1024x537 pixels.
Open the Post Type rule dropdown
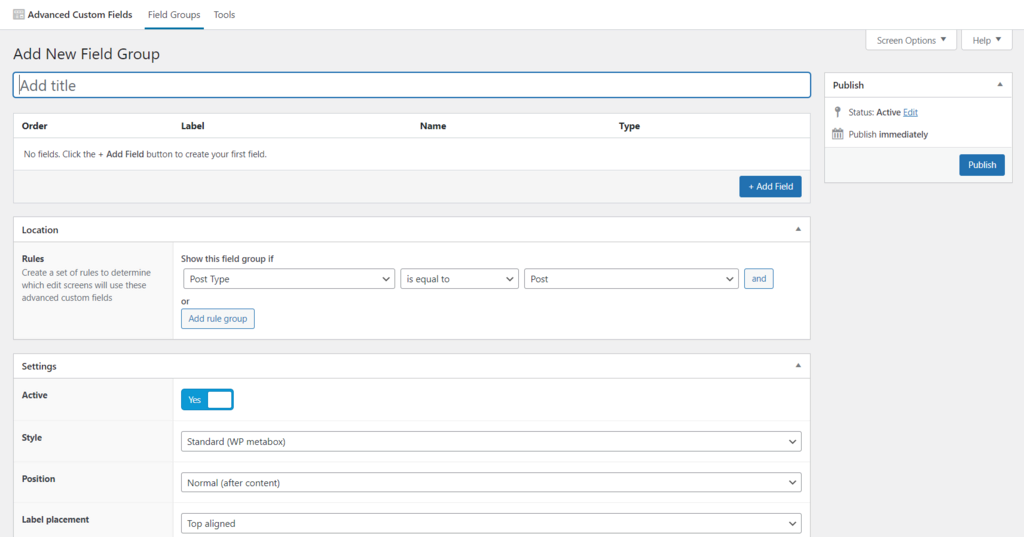point(288,279)
